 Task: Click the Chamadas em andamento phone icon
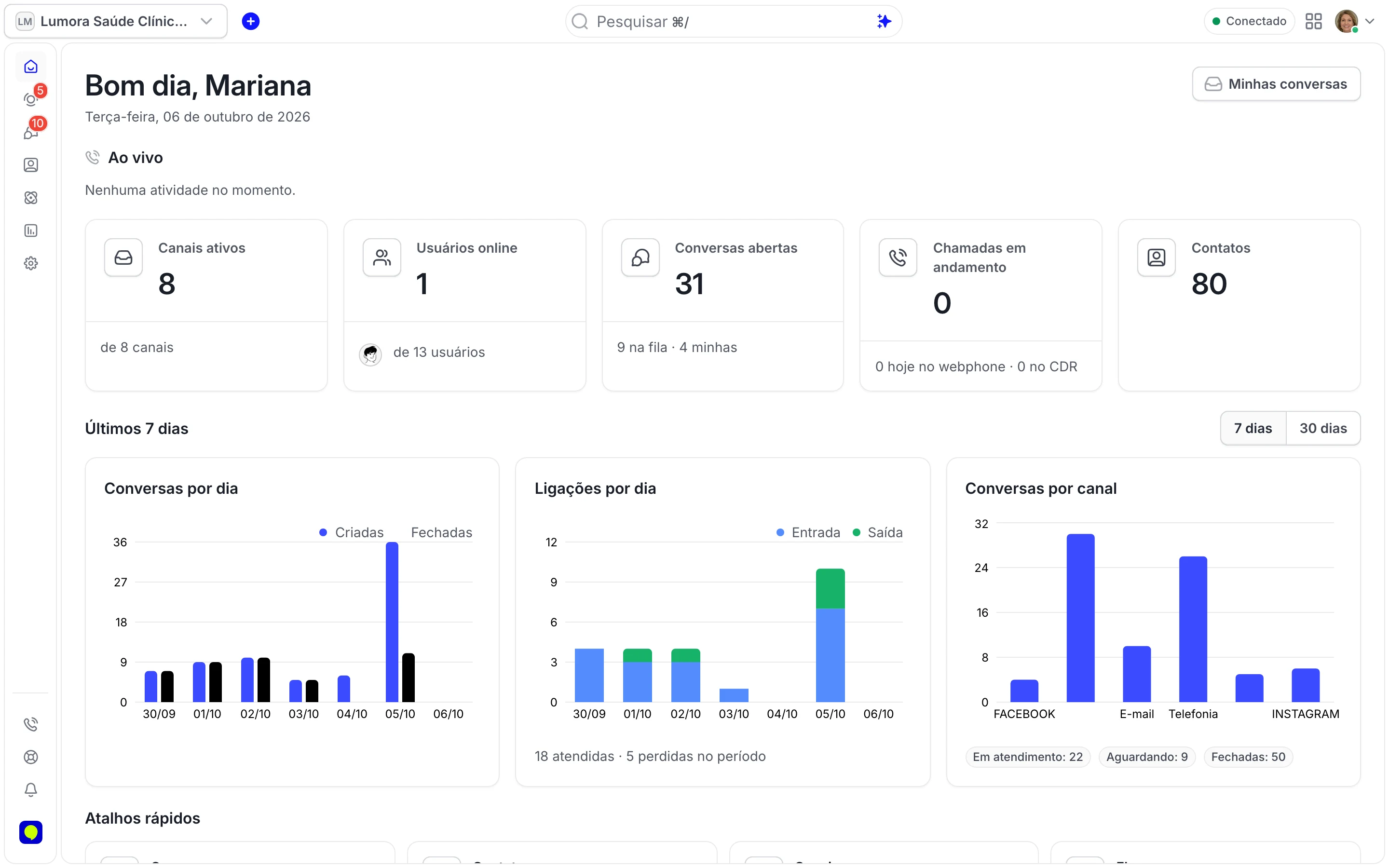pyautogui.click(x=898, y=258)
